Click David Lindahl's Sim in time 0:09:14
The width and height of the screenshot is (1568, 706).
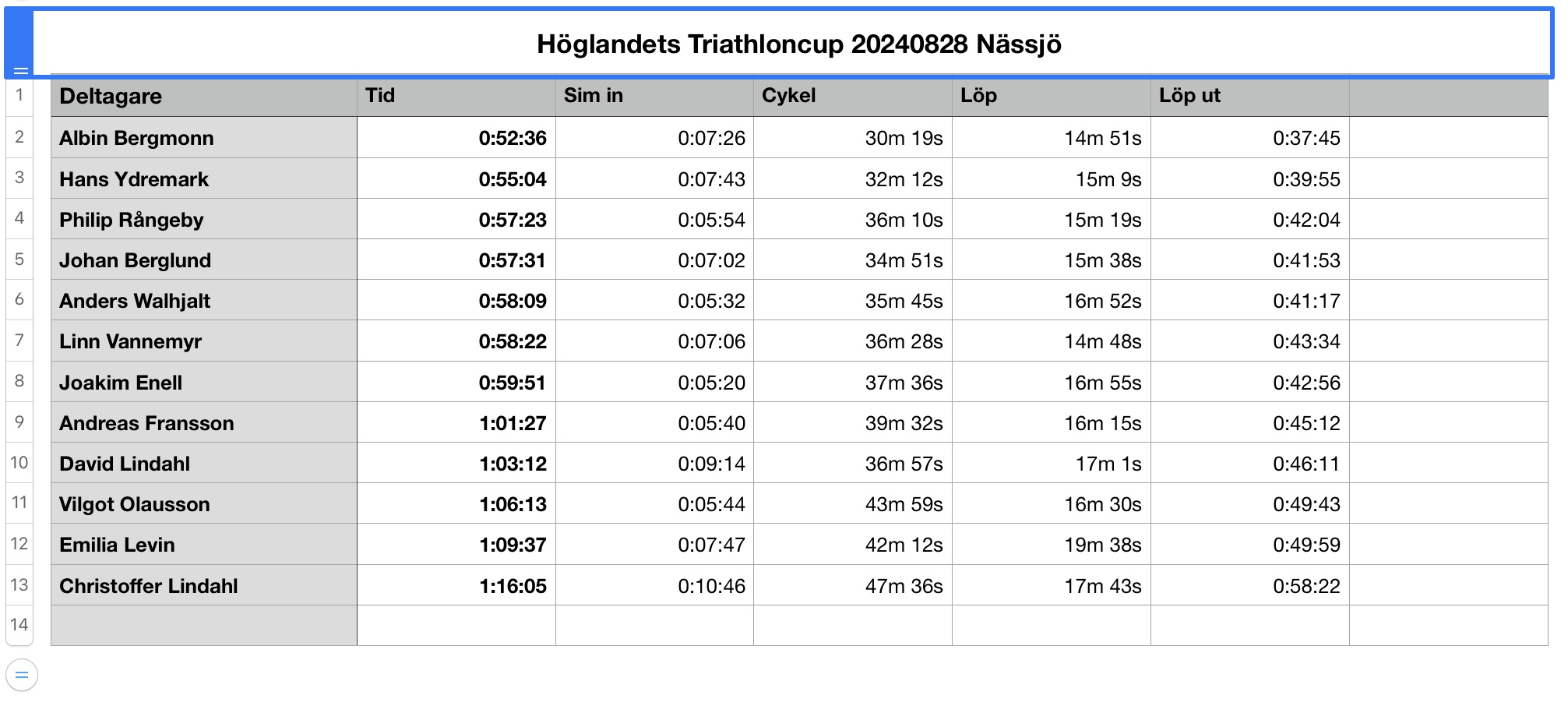click(x=710, y=464)
